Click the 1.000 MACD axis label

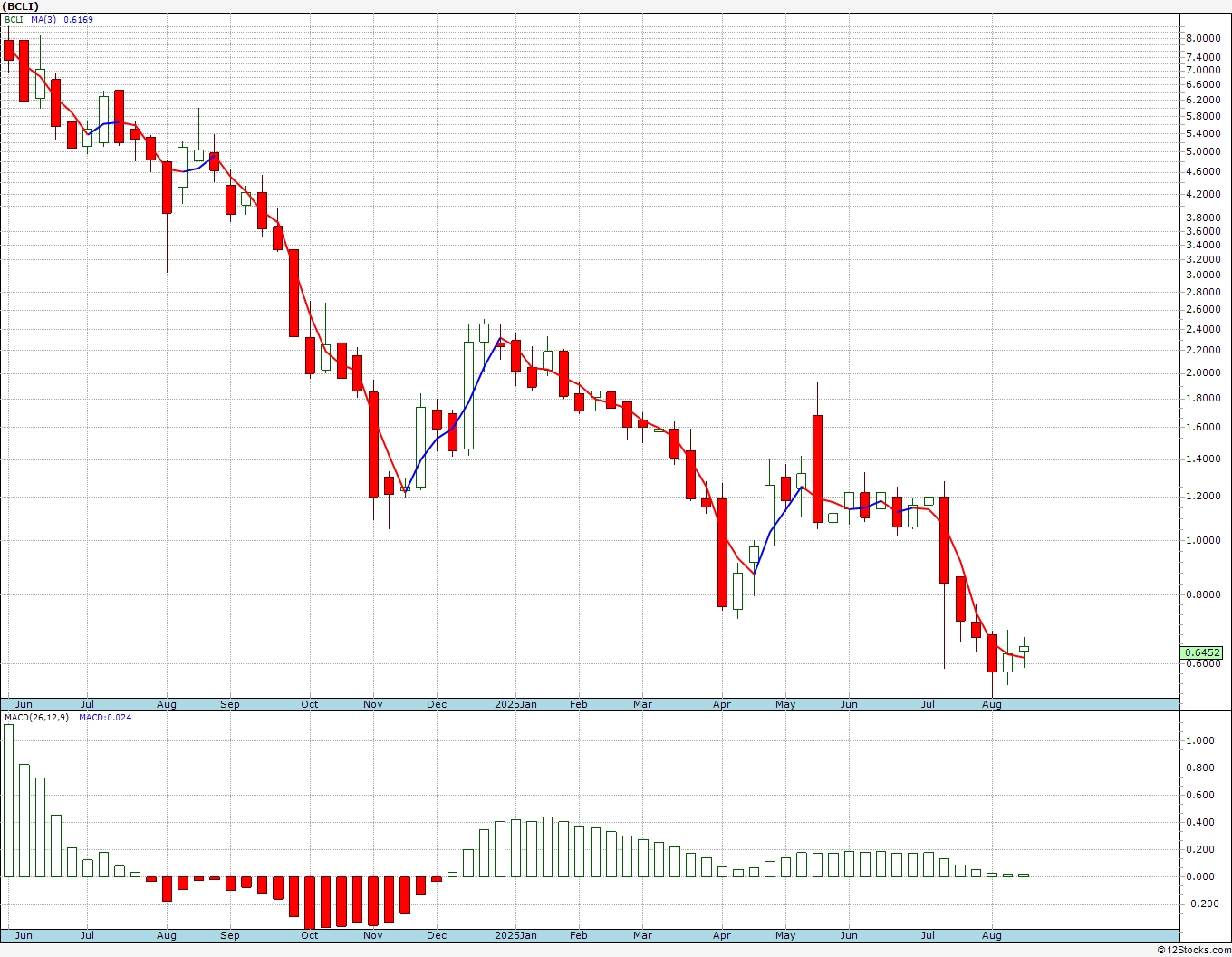click(1198, 741)
